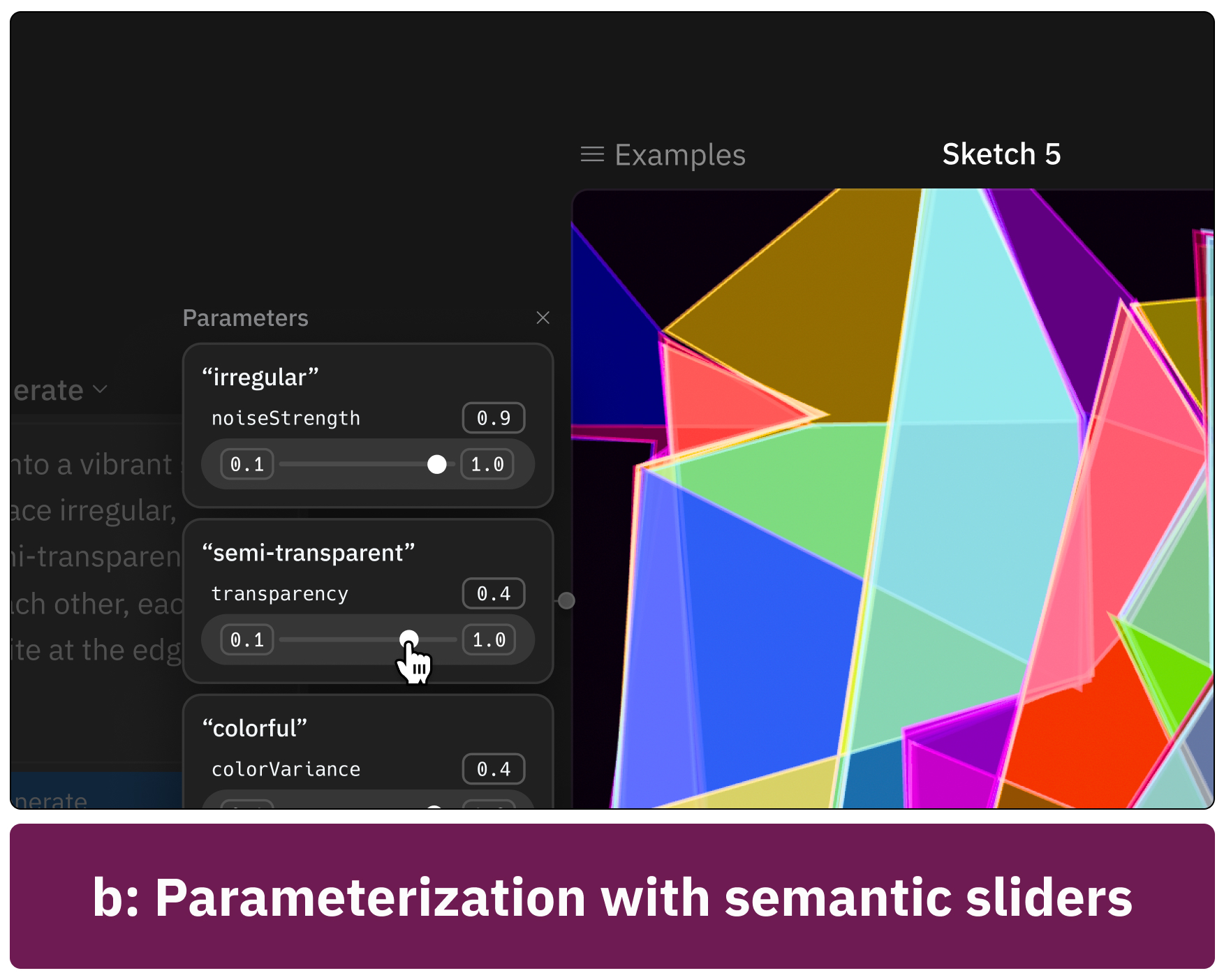Click the "semi-transparent" parameter heading
The height and width of the screenshot is (980, 1231).
[309, 553]
